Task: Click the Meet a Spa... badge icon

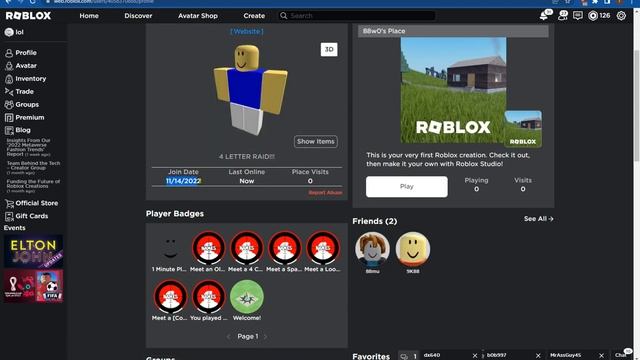Action: pos(284,248)
